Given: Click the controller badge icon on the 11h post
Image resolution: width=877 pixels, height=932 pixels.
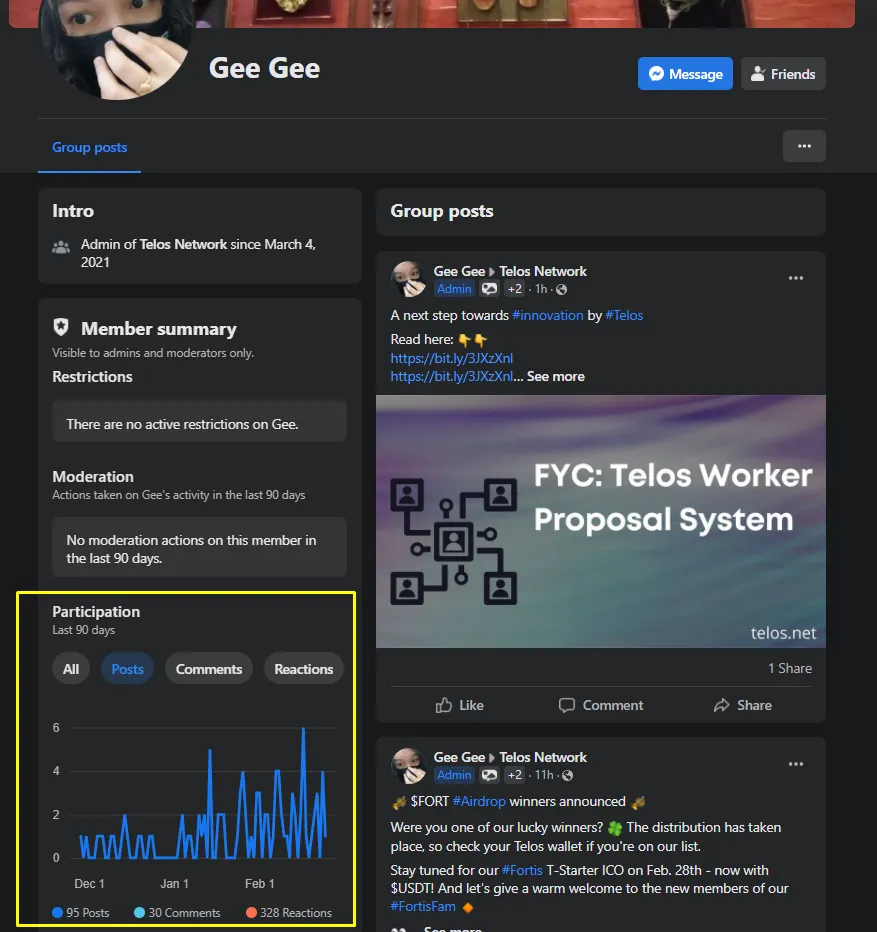Looking at the screenshot, I should click(x=489, y=775).
